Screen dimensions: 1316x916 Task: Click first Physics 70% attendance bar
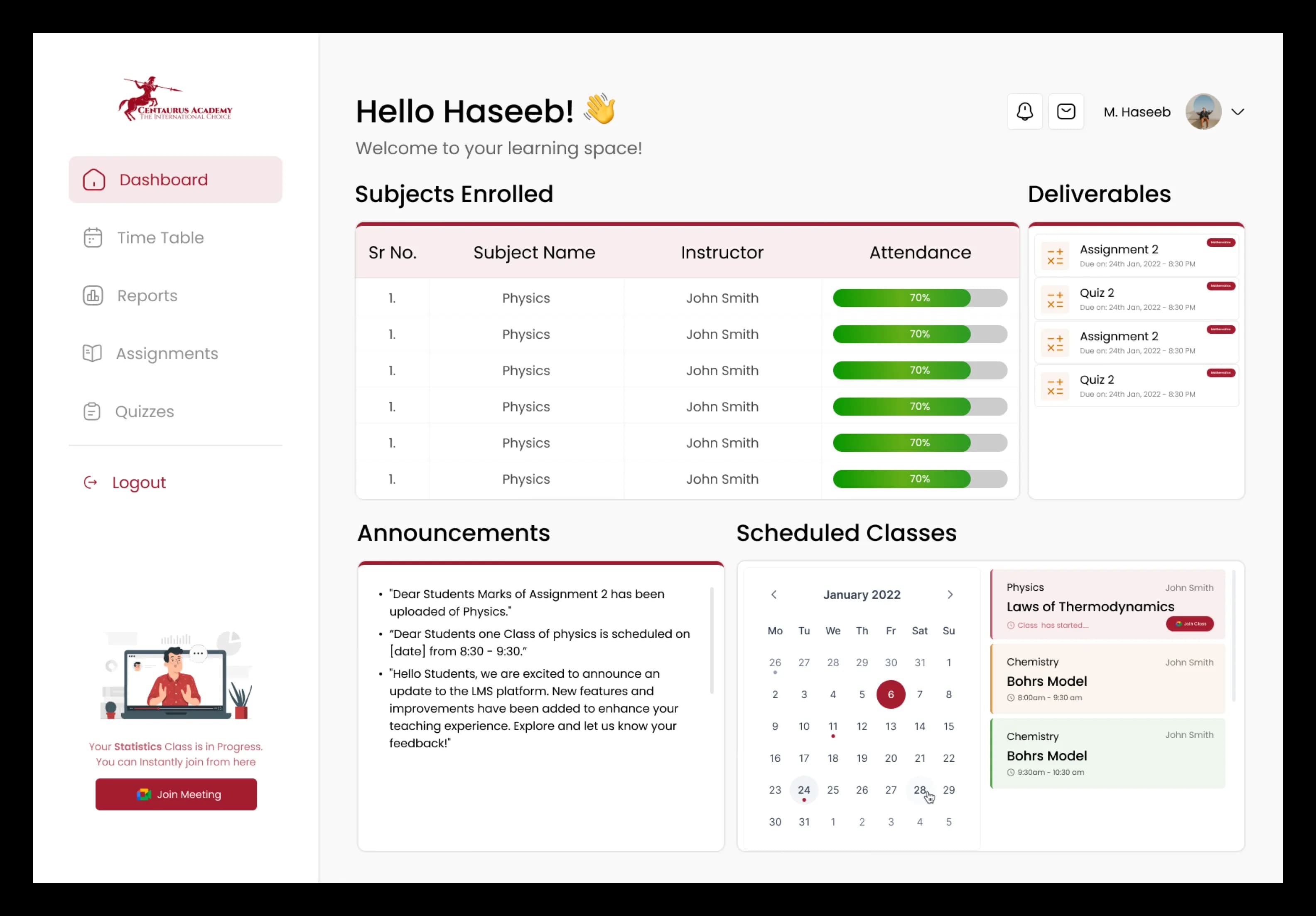coord(919,298)
